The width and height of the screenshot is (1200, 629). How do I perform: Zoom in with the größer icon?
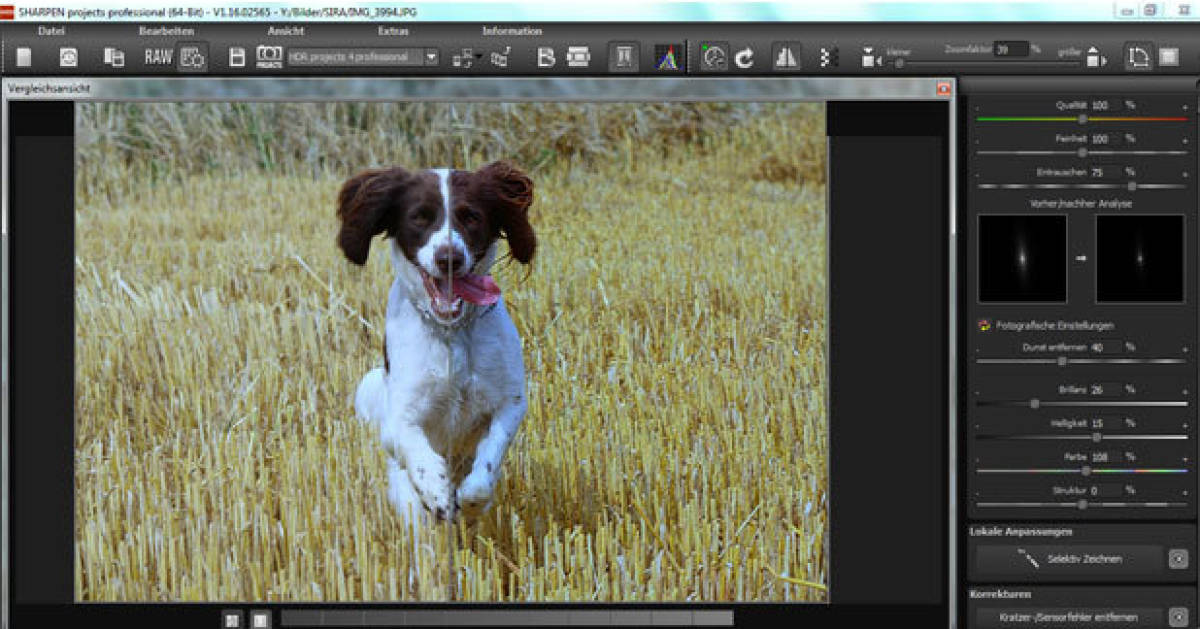tap(1095, 58)
